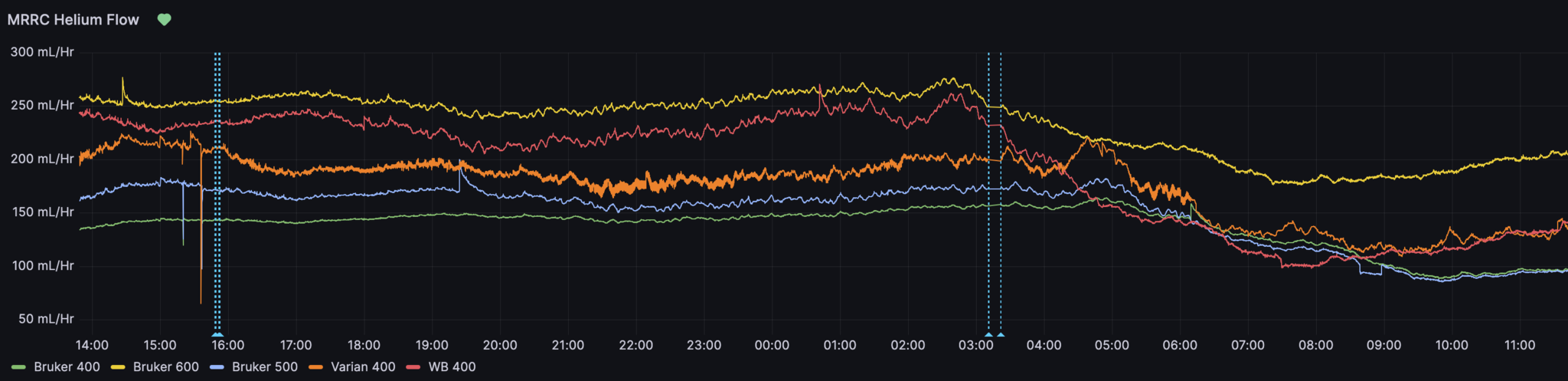Image resolution: width=1568 pixels, height=381 pixels.
Task: Click the blue Bruker 500 legend color icon
Action: tap(217, 367)
